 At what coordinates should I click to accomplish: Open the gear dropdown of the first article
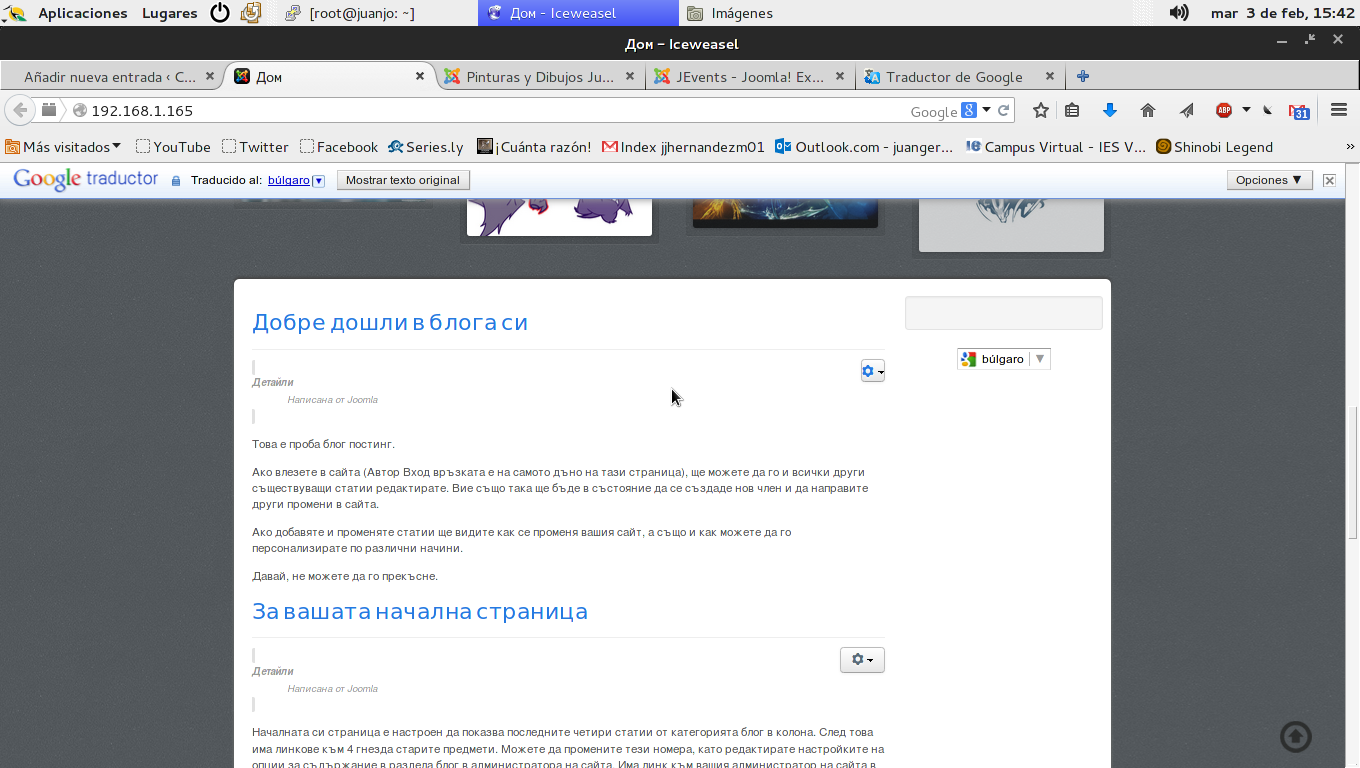tap(872, 372)
